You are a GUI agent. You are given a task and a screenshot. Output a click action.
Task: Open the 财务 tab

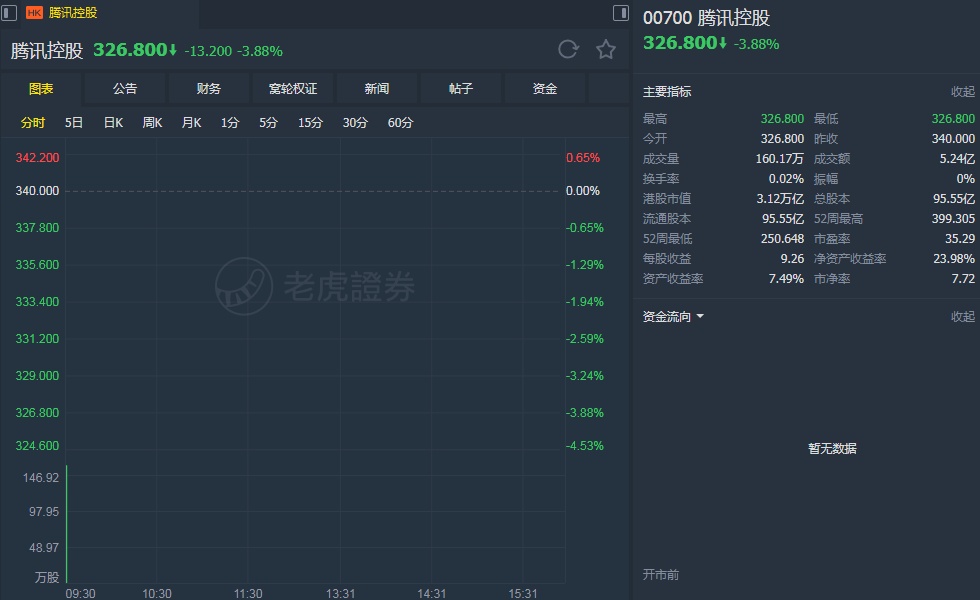click(x=209, y=89)
